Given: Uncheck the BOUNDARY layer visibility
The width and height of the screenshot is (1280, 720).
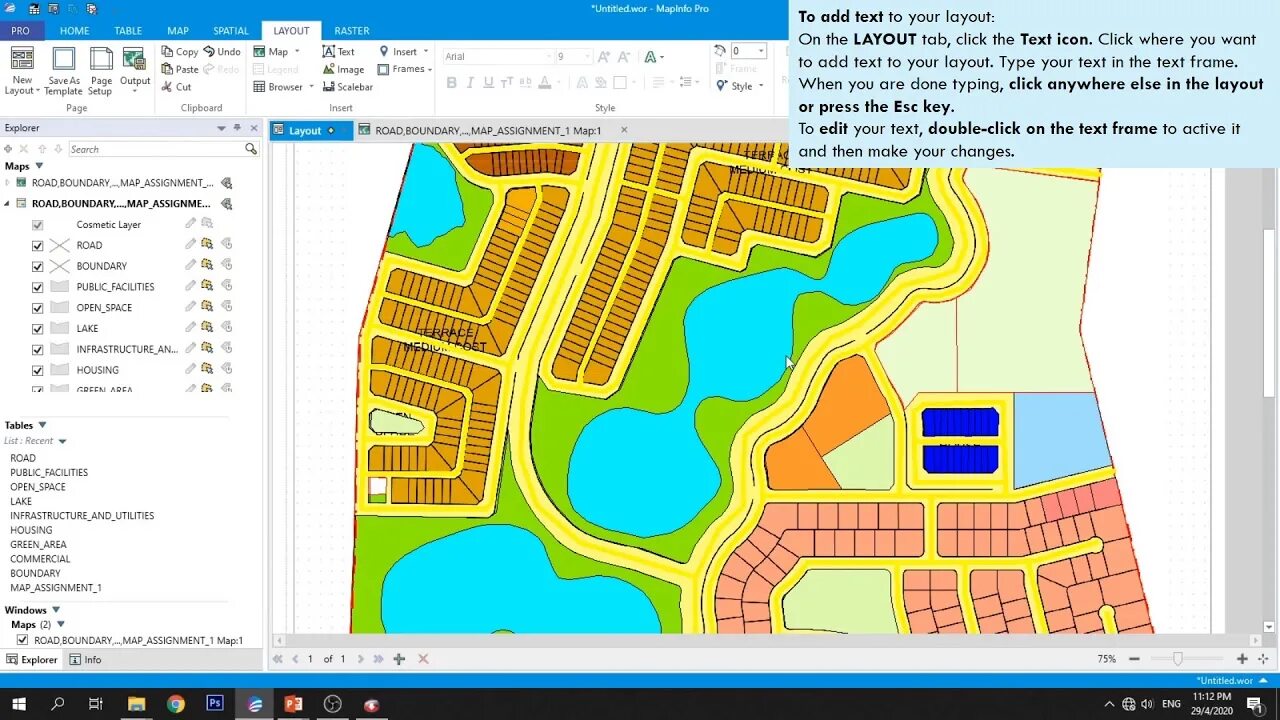Looking at the screenshot, I should (38, 267).
